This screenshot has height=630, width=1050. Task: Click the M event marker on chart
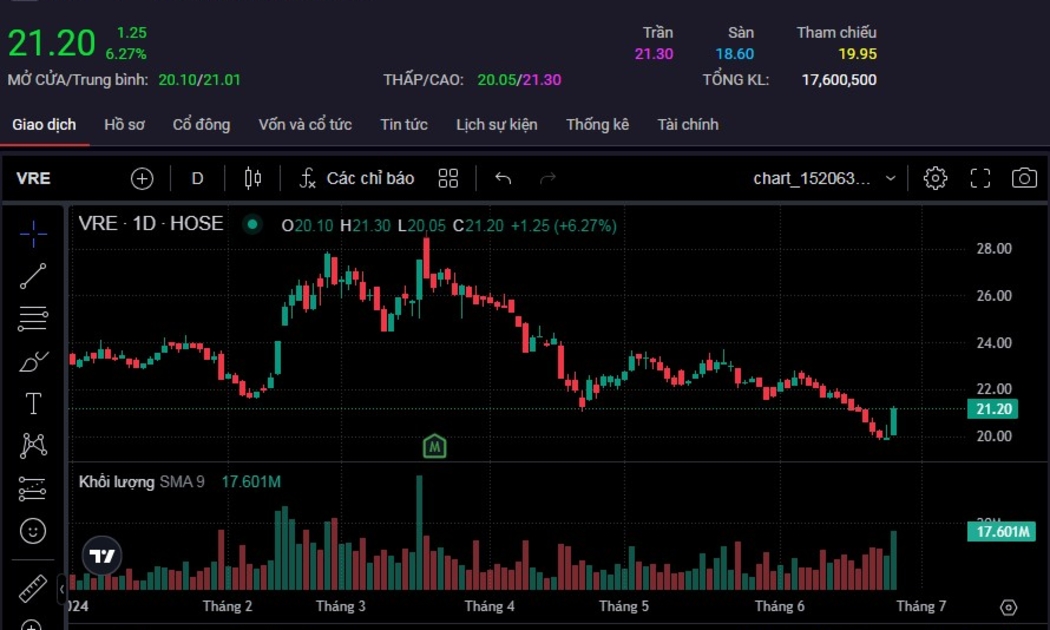tap(434, 446)
